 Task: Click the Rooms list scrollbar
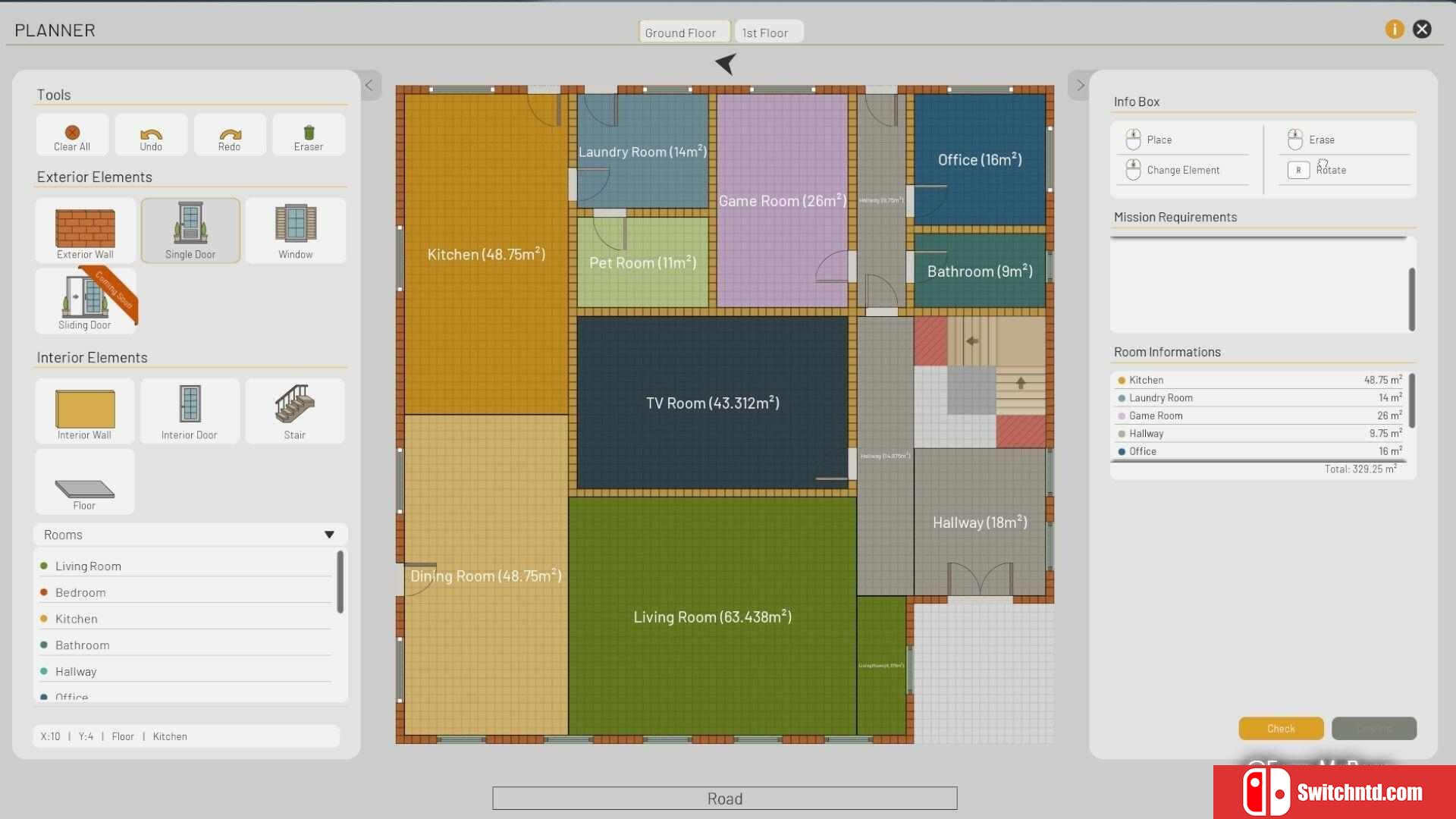click(x=340, y=582)
